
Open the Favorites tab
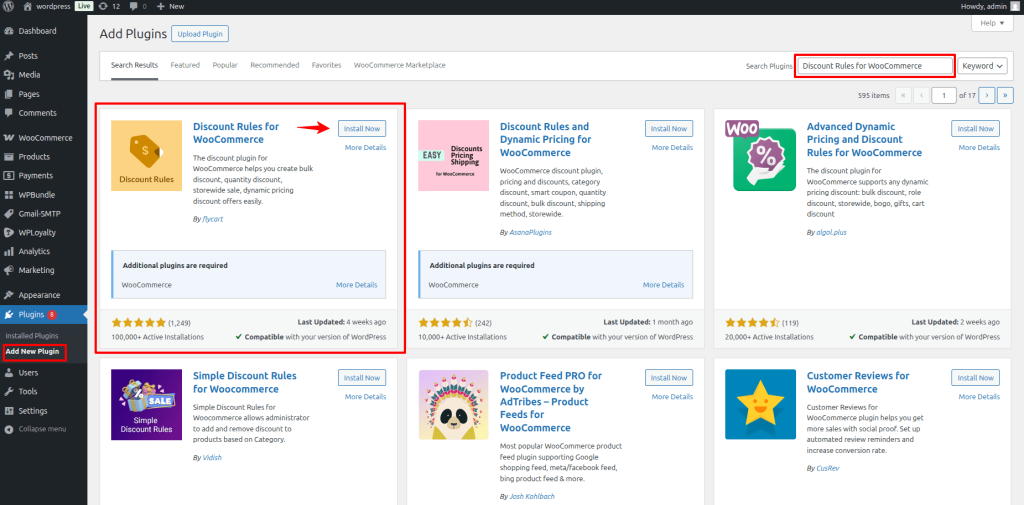click(327, 65)
